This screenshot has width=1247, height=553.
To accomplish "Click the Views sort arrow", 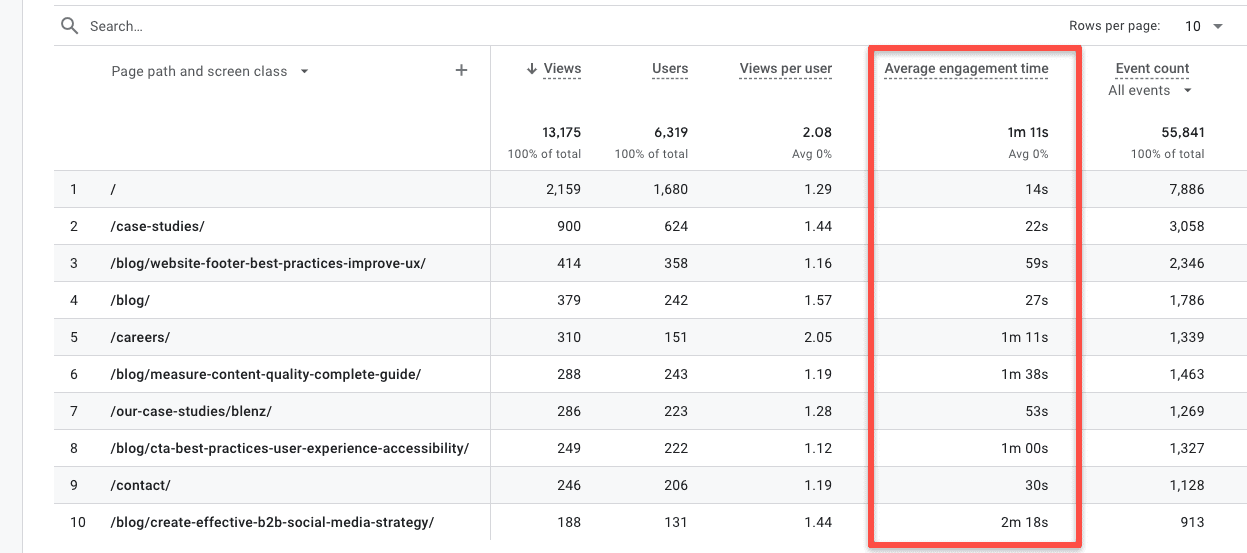I will click(531, 69).
